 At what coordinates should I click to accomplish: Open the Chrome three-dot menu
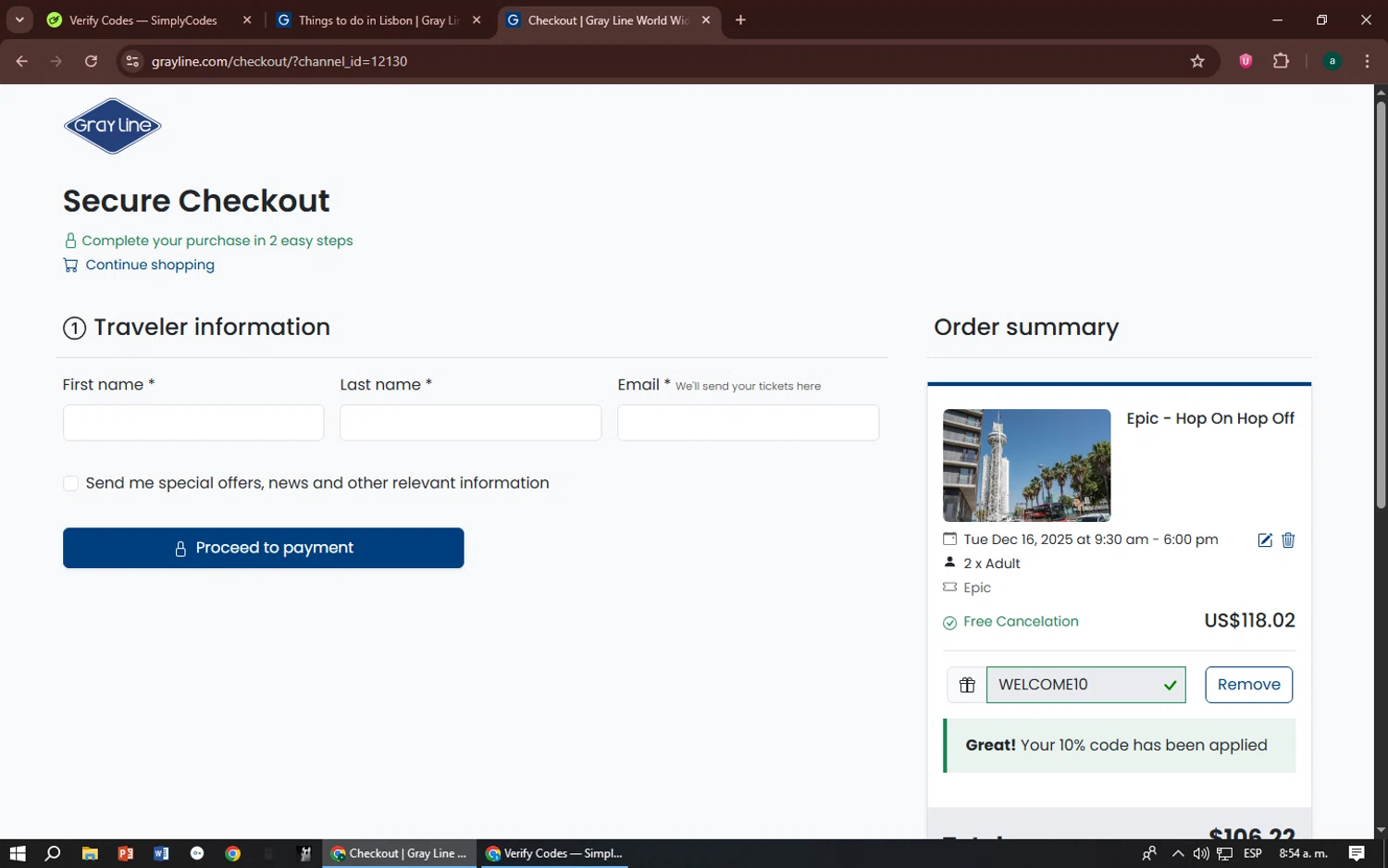tap(1367, 61)
